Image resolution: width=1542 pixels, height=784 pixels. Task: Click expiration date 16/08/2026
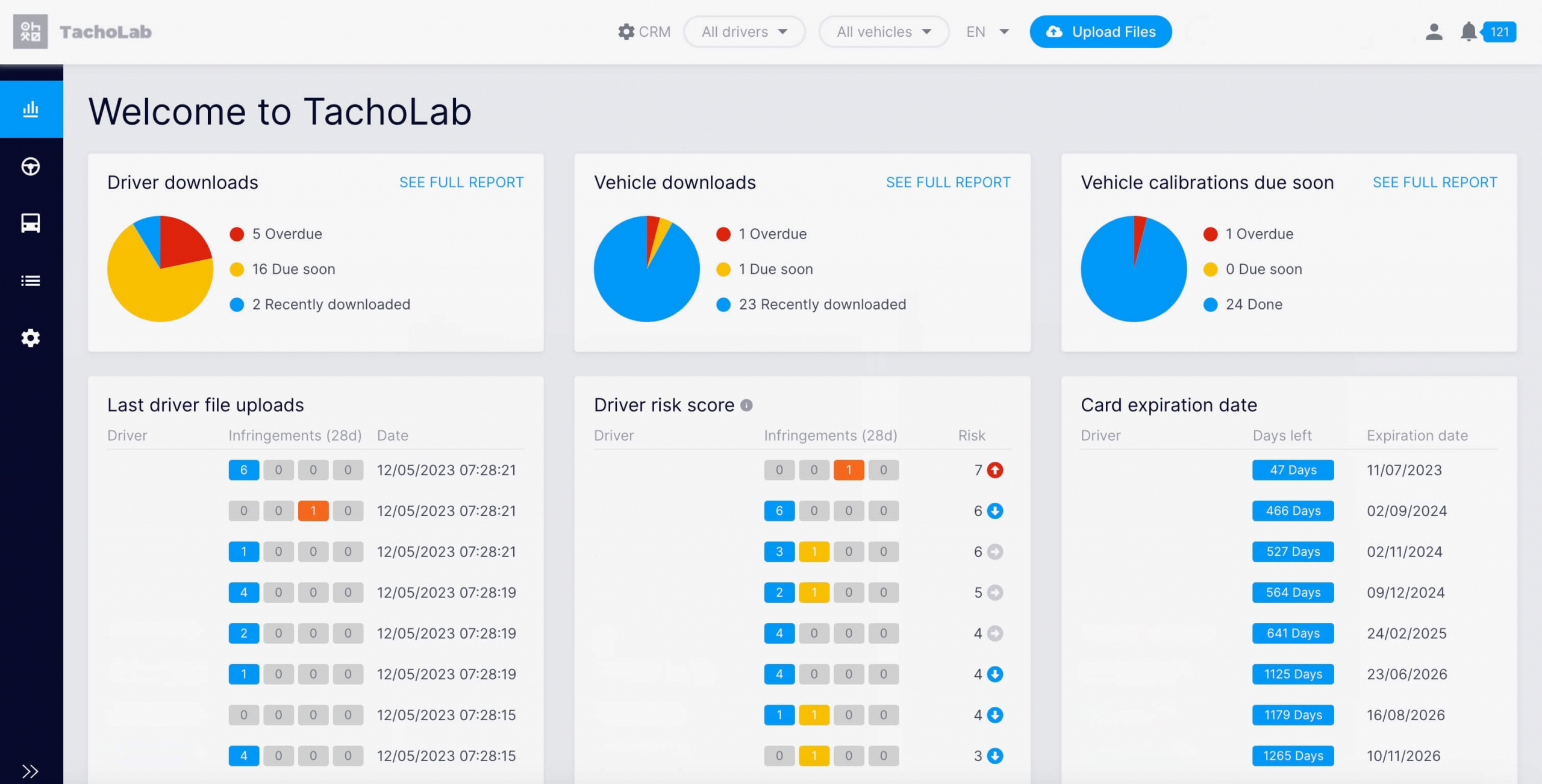(x=1406, y=715)
